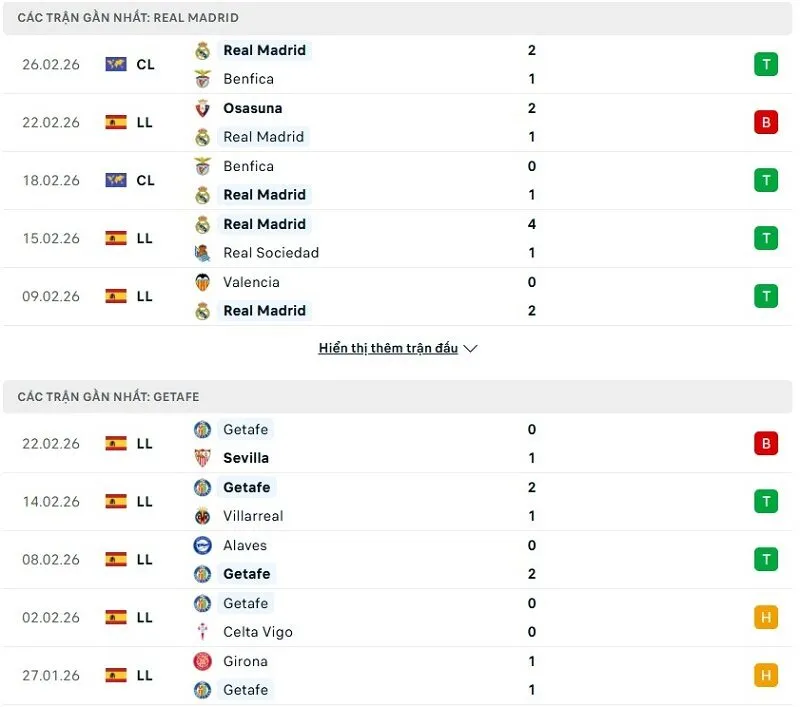The width and height of the screenshot is (800, 707).
Task: Open the Getafe club logo
Action: coord(203,429)
